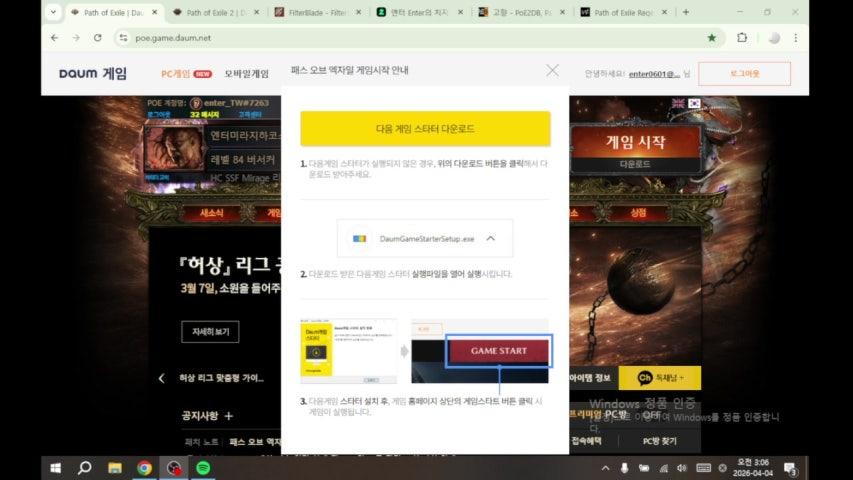Switch site language with the Korean flag
This screenshot has height=480, width=853.
pos(694,103)
